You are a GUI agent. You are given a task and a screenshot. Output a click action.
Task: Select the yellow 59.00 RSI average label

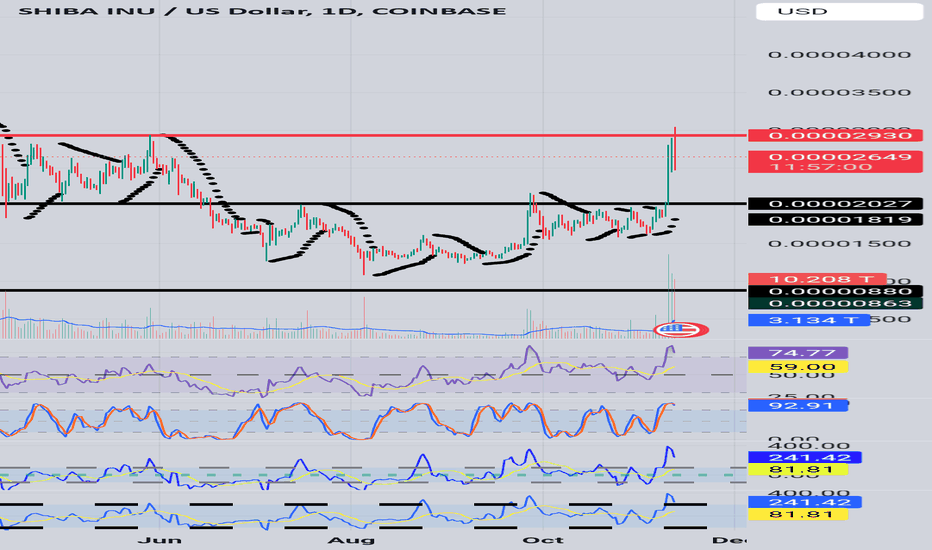click(x=798, y=367)
